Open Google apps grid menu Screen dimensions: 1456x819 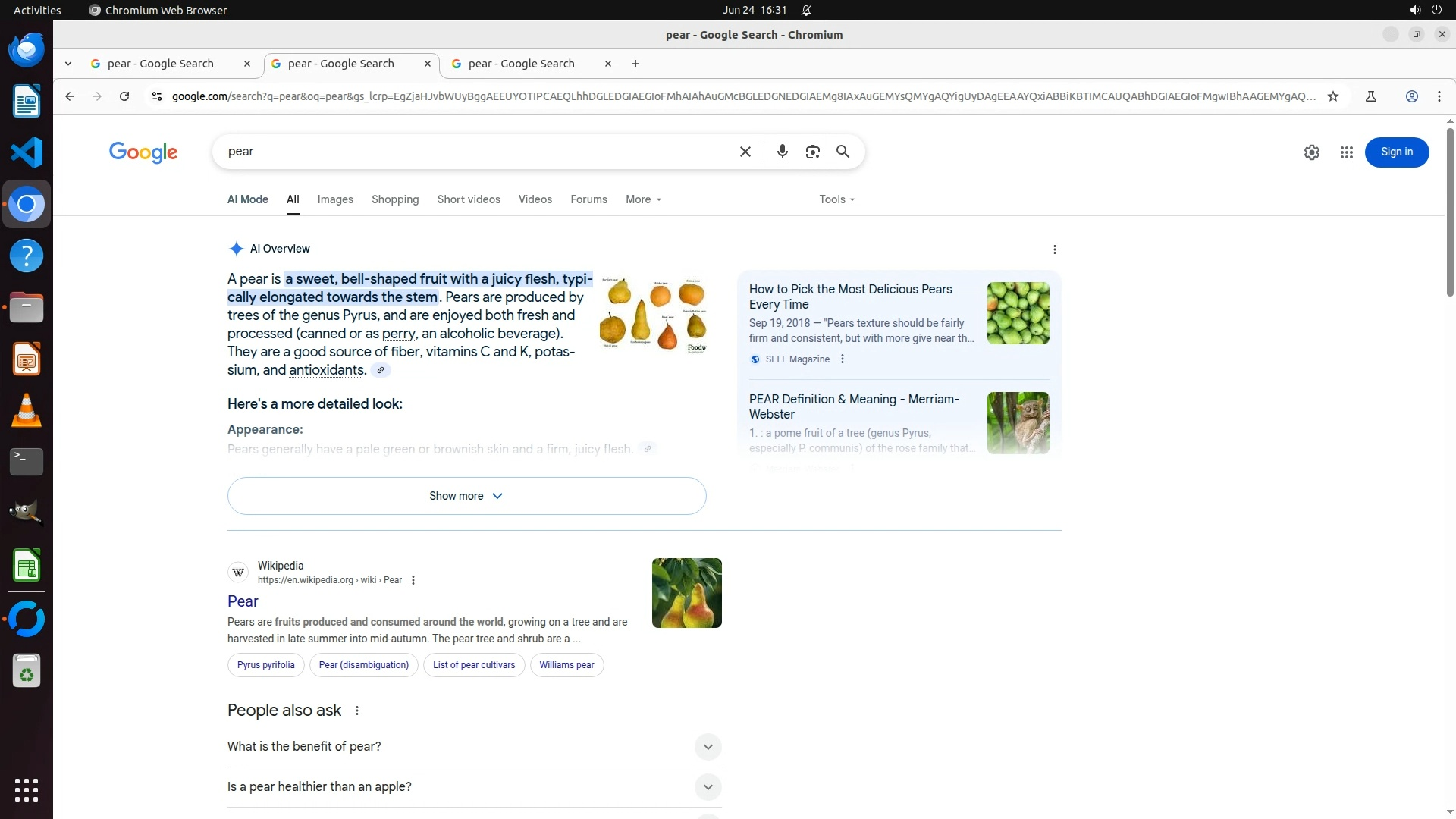tap(1346, 152)
